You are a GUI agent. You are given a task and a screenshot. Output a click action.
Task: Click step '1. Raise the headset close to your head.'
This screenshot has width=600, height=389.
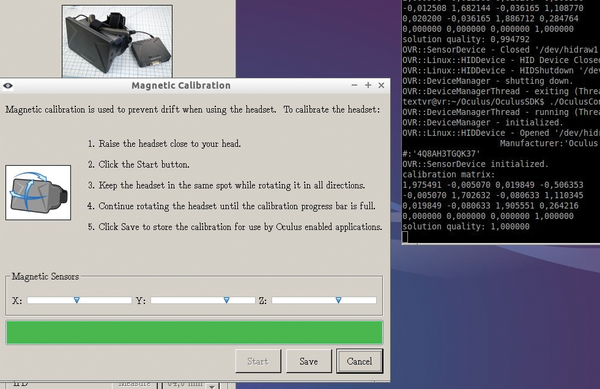click(x=164, y=144)
